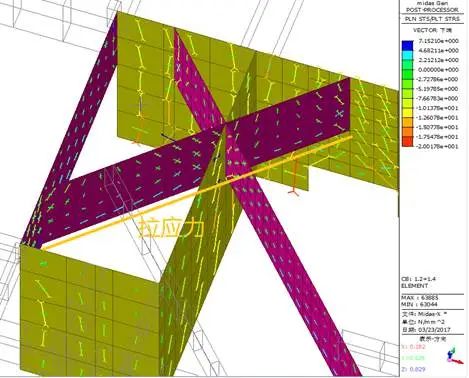Pick the red legend swatch at bottom
Image resolution: width=469 pixels, height=378 pixels.
(407, 142)
